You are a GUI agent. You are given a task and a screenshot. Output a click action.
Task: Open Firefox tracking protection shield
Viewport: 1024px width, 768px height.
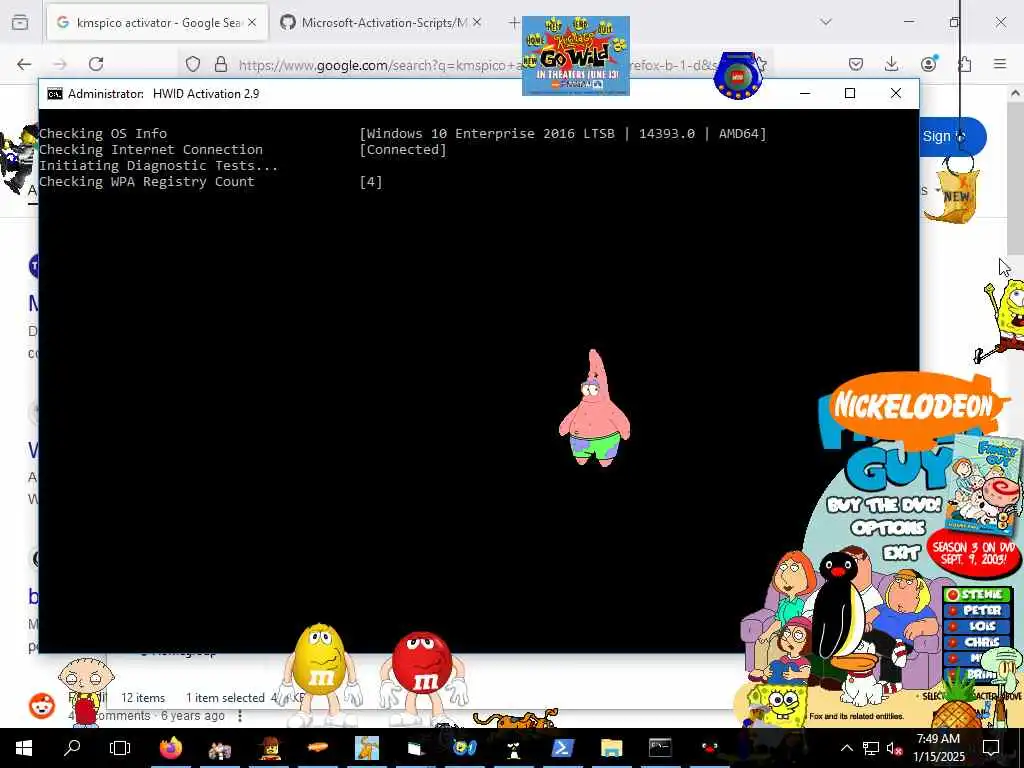point(193,64)
